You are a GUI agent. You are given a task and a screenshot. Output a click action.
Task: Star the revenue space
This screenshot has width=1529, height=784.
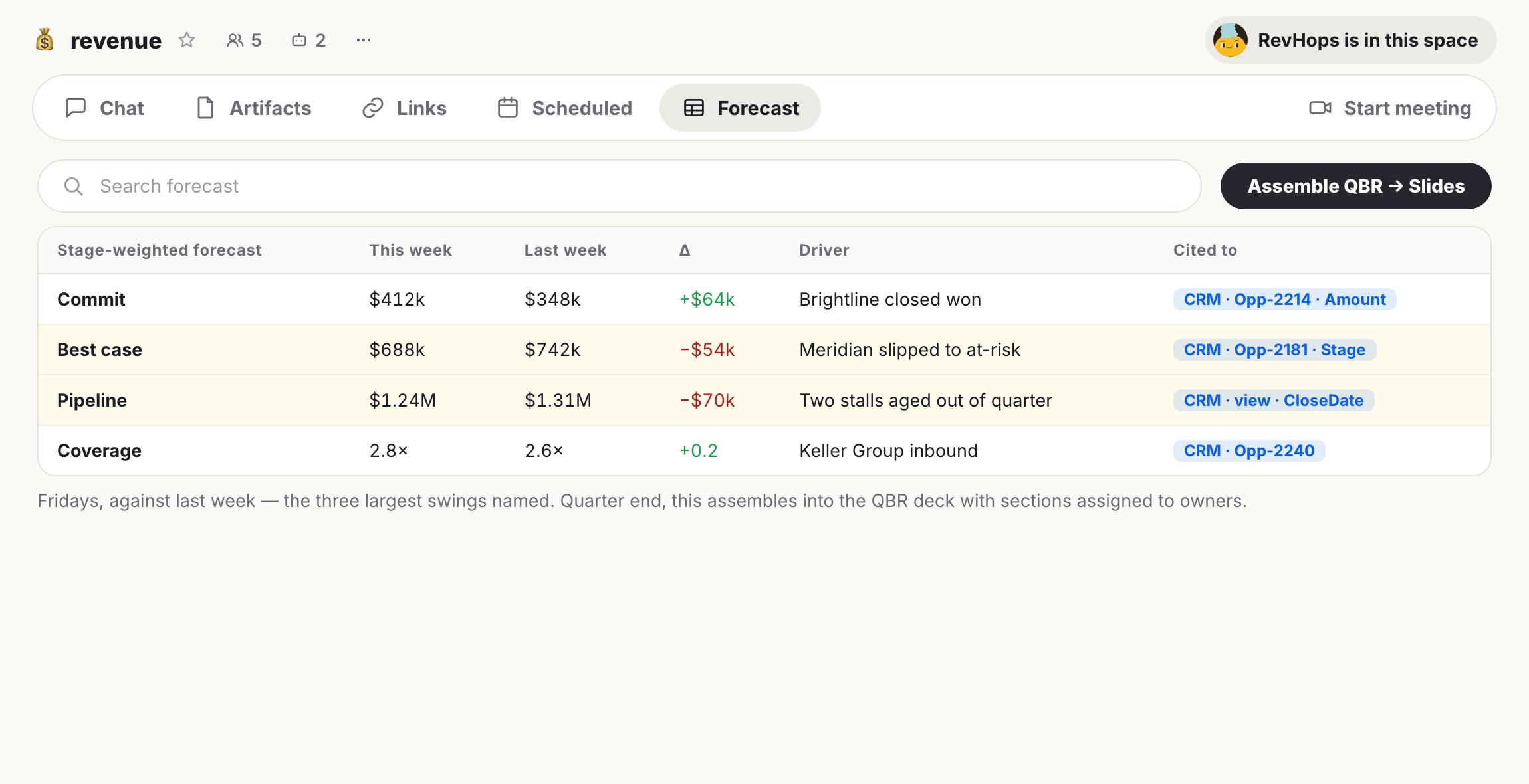tap(187, 40)
